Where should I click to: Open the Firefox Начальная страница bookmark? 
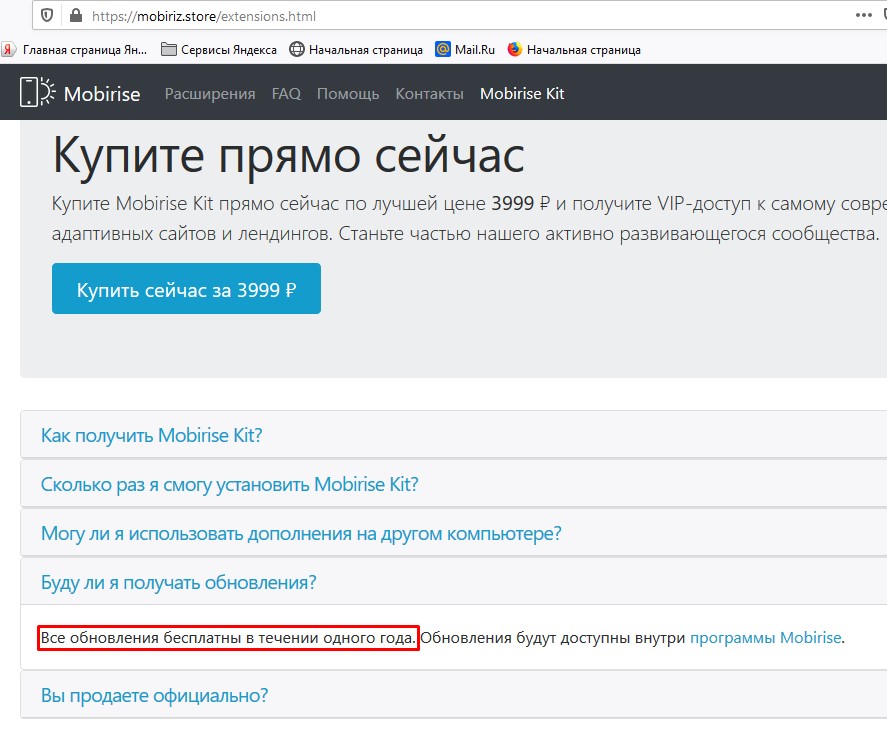pos(574,50)
